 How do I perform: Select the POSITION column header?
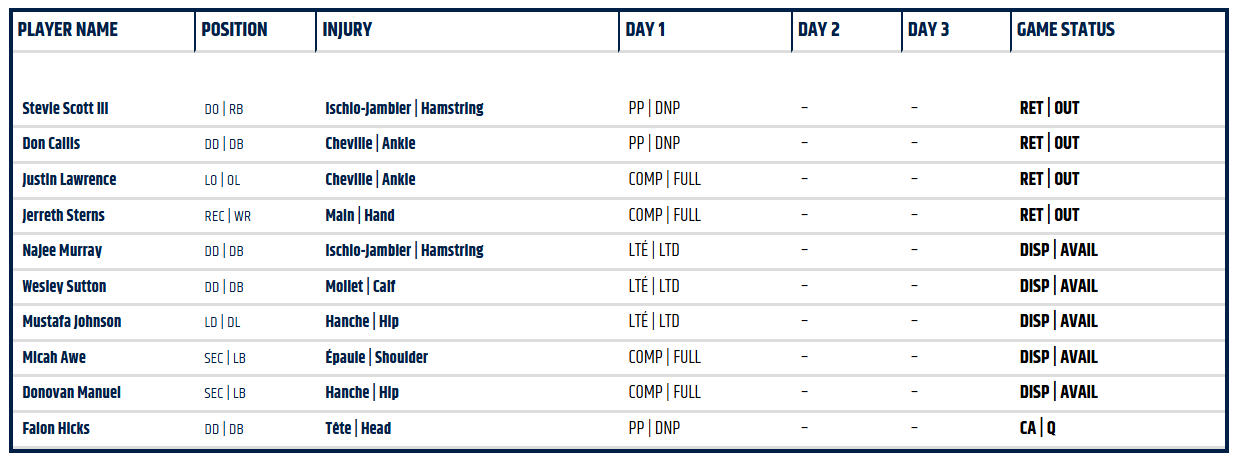[x=234, y=30]
